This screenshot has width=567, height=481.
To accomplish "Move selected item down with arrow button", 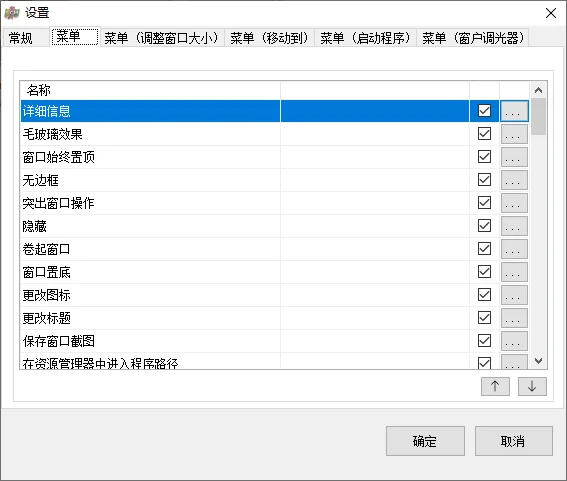I will (x=532, y=386).
